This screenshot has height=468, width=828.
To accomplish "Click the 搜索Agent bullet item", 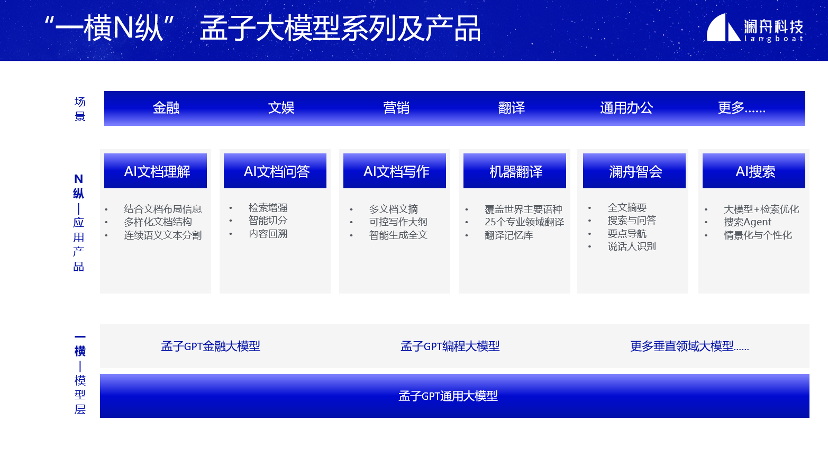I will pyautogui.click(x=747, y=222).
